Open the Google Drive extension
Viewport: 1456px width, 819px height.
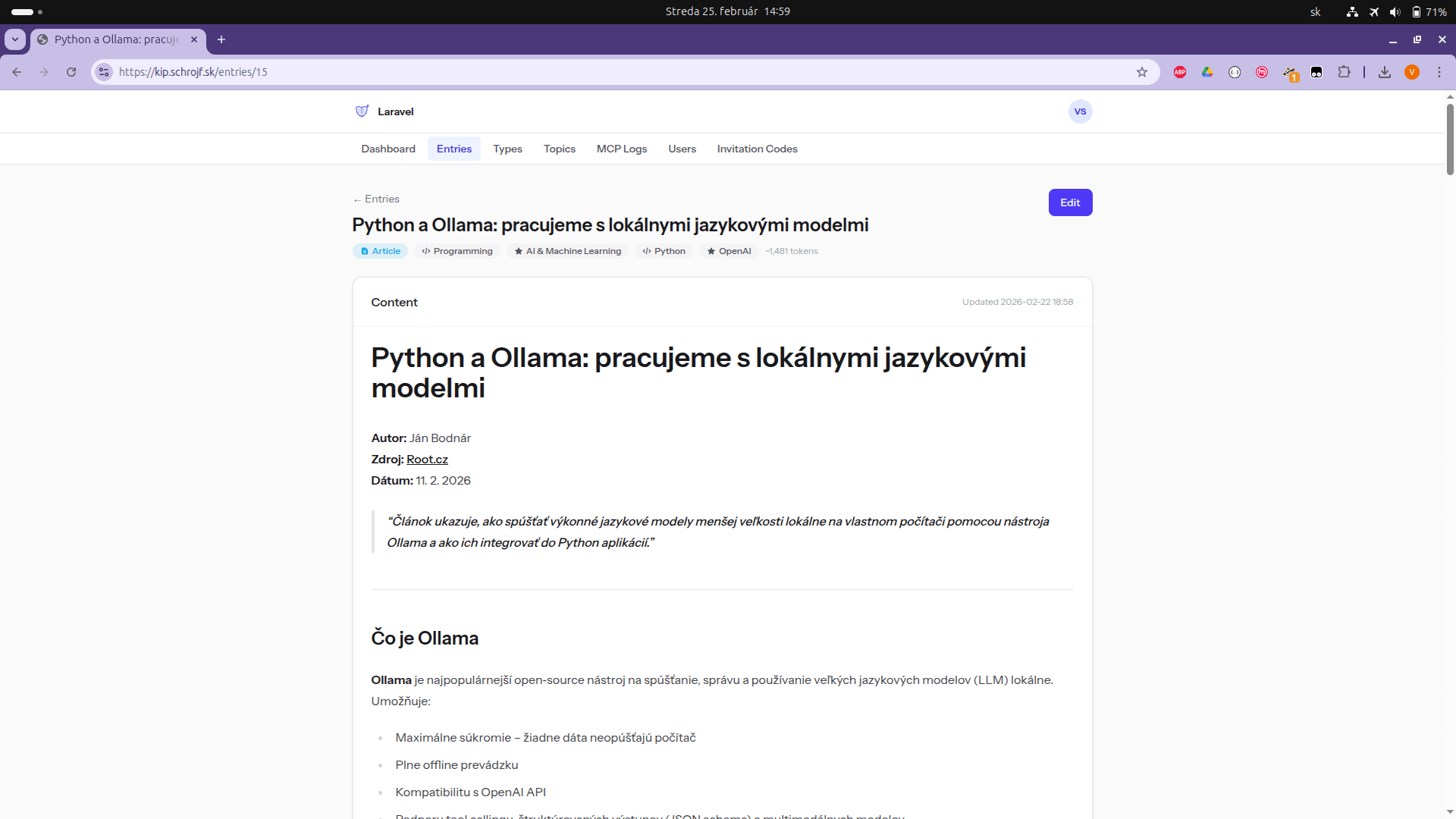pyautogui.click(x=1207, y=72)
